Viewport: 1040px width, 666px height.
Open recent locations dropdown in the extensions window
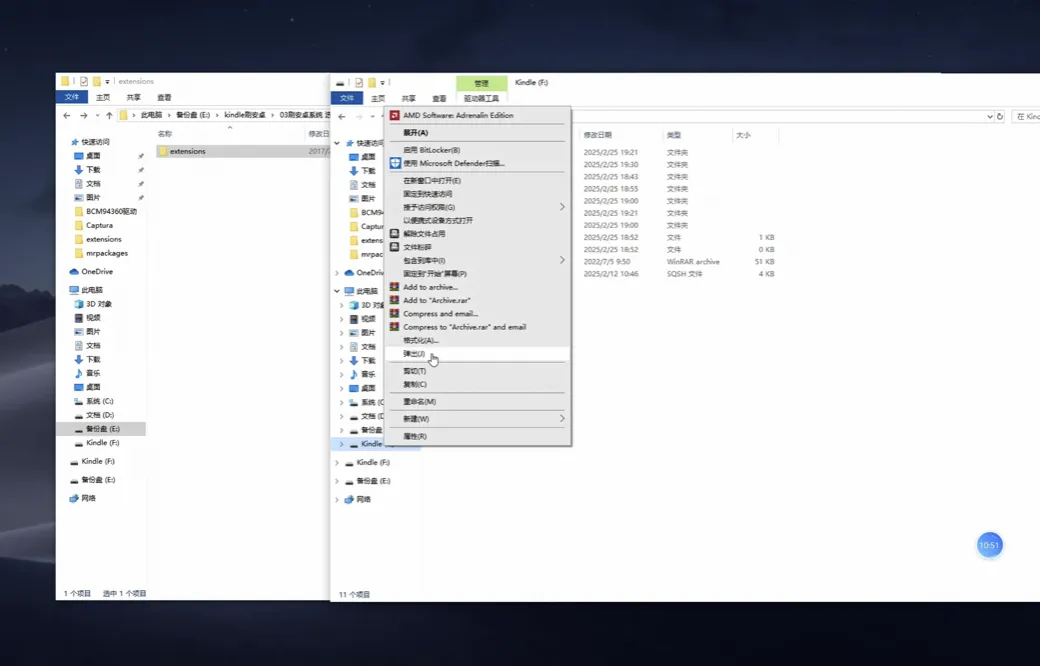coord(98,115)
